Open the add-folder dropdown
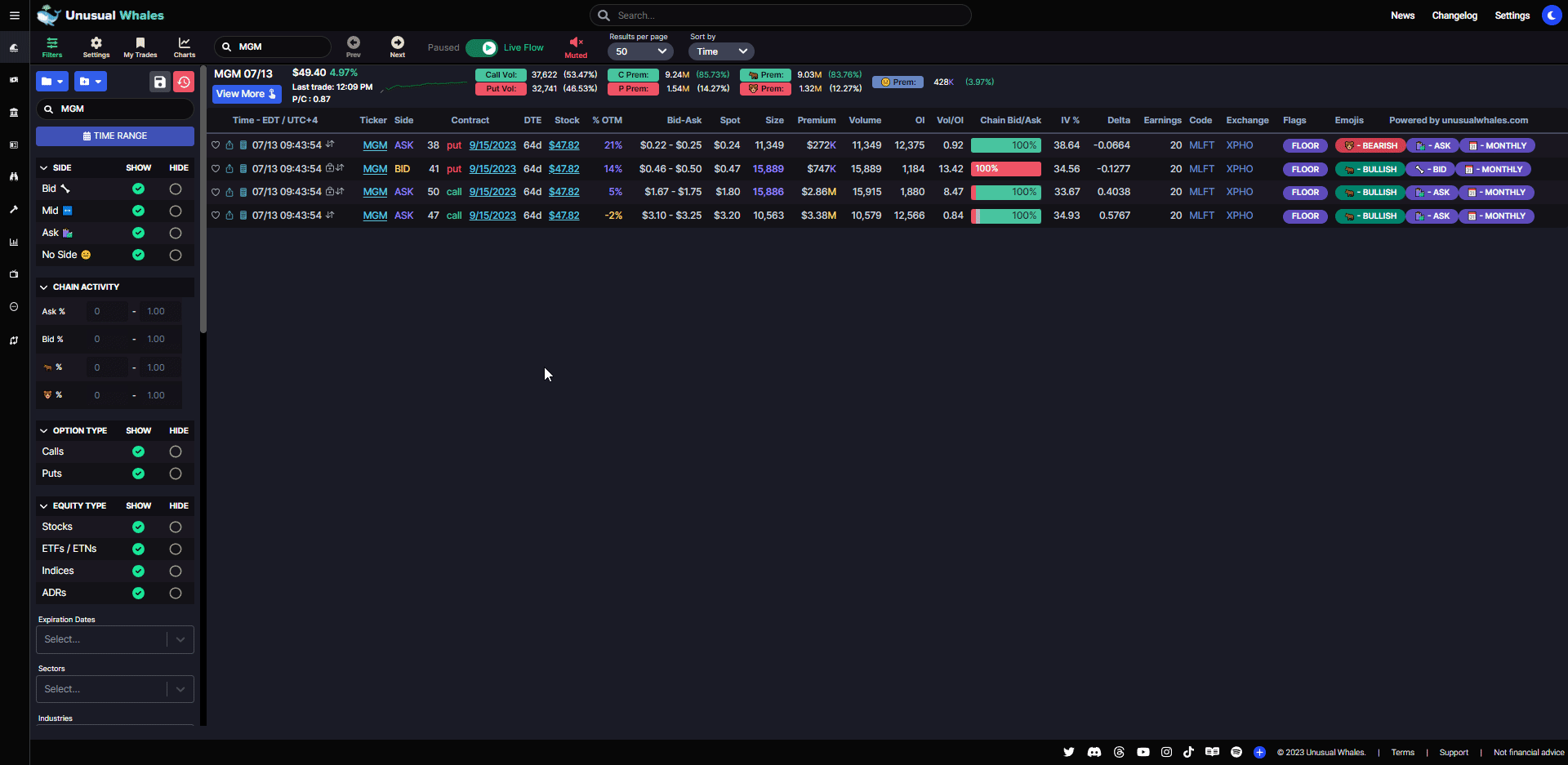Screen dimensions: 1568x765 point(90,82)
